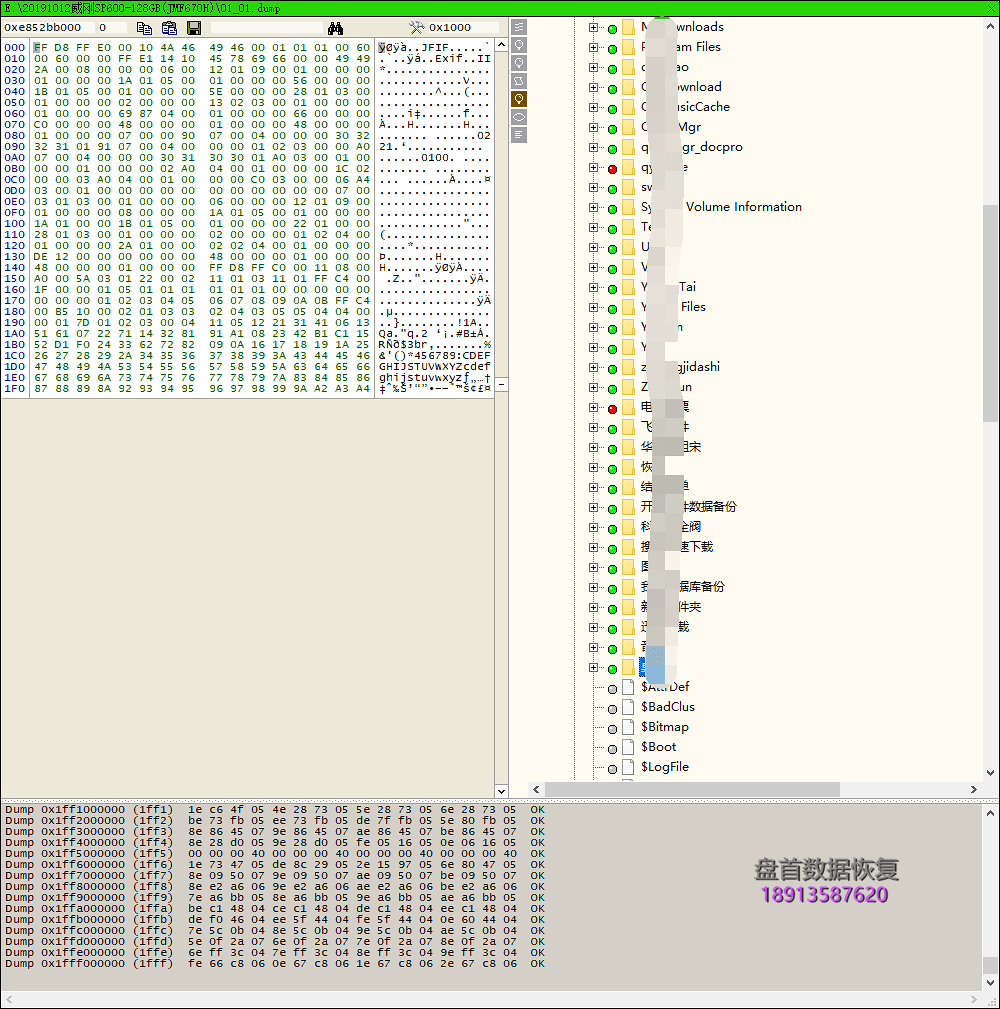Viewport: 1000px width, 1009px height.
Task: Save the dump with the floppy disk icon
Action: (194, 28)
